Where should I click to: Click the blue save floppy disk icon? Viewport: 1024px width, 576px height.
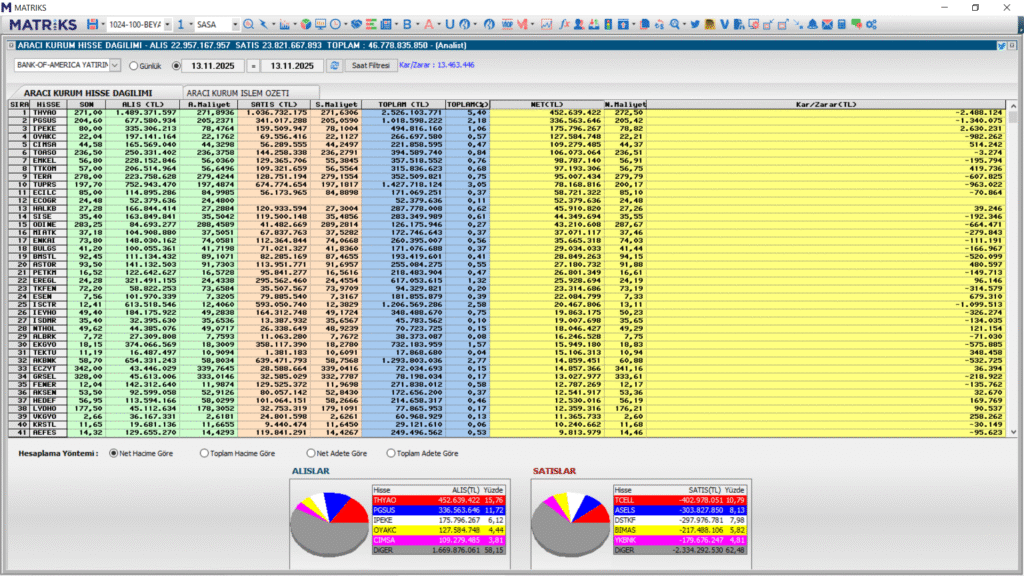[x=93, y=23]
